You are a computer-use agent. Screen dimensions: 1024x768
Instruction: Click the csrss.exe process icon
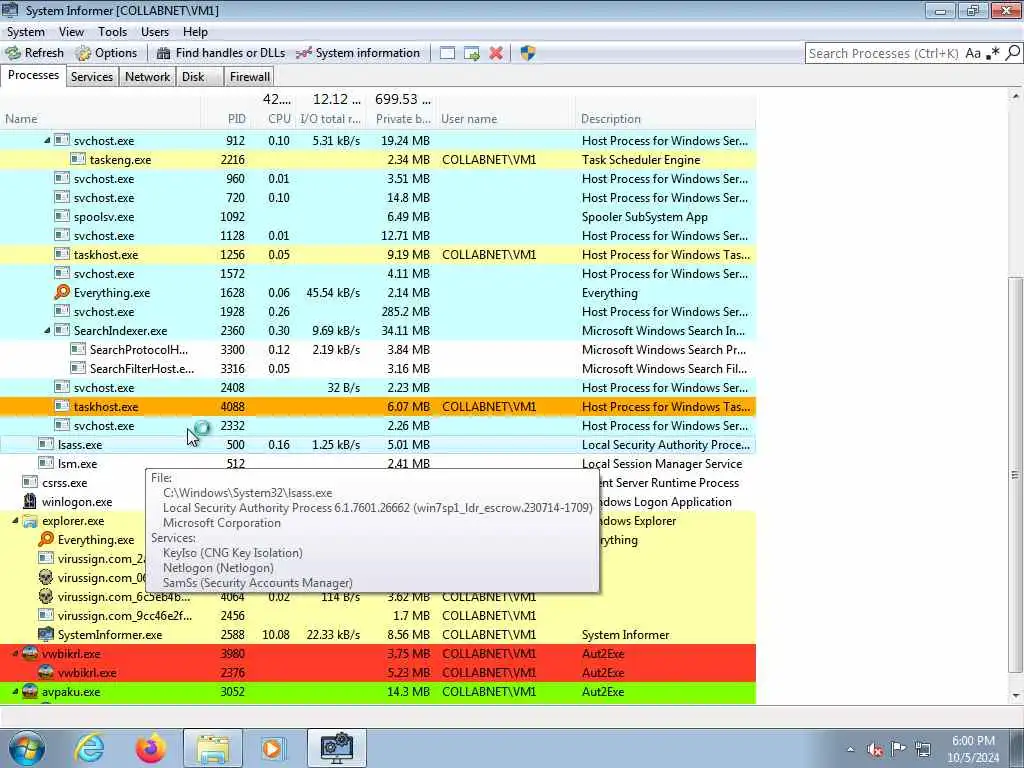tap(30, 482)
